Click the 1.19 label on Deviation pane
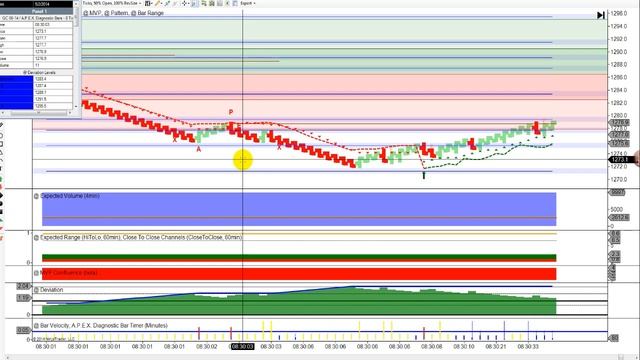This screenshot has height=360, width=640. (23, 298)
